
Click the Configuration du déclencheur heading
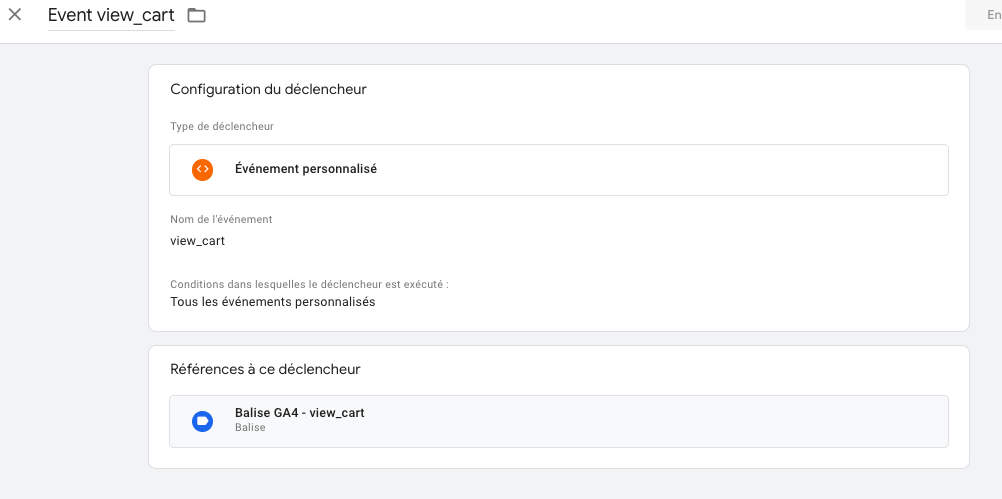pyautogui.click(x=268, y=89)
